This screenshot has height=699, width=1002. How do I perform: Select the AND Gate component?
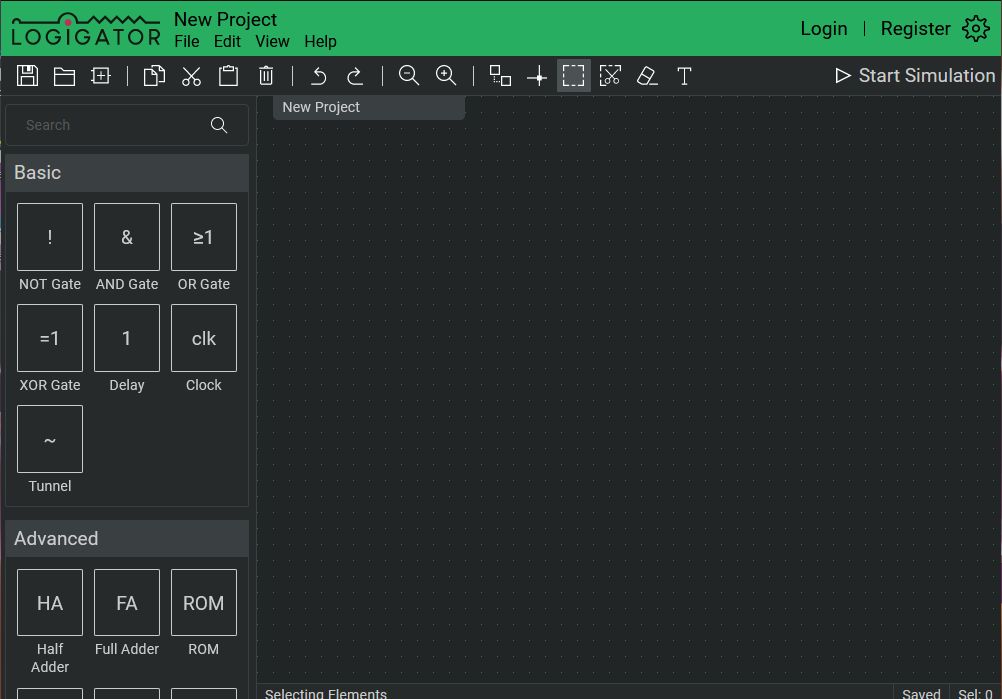click(126, 237)
